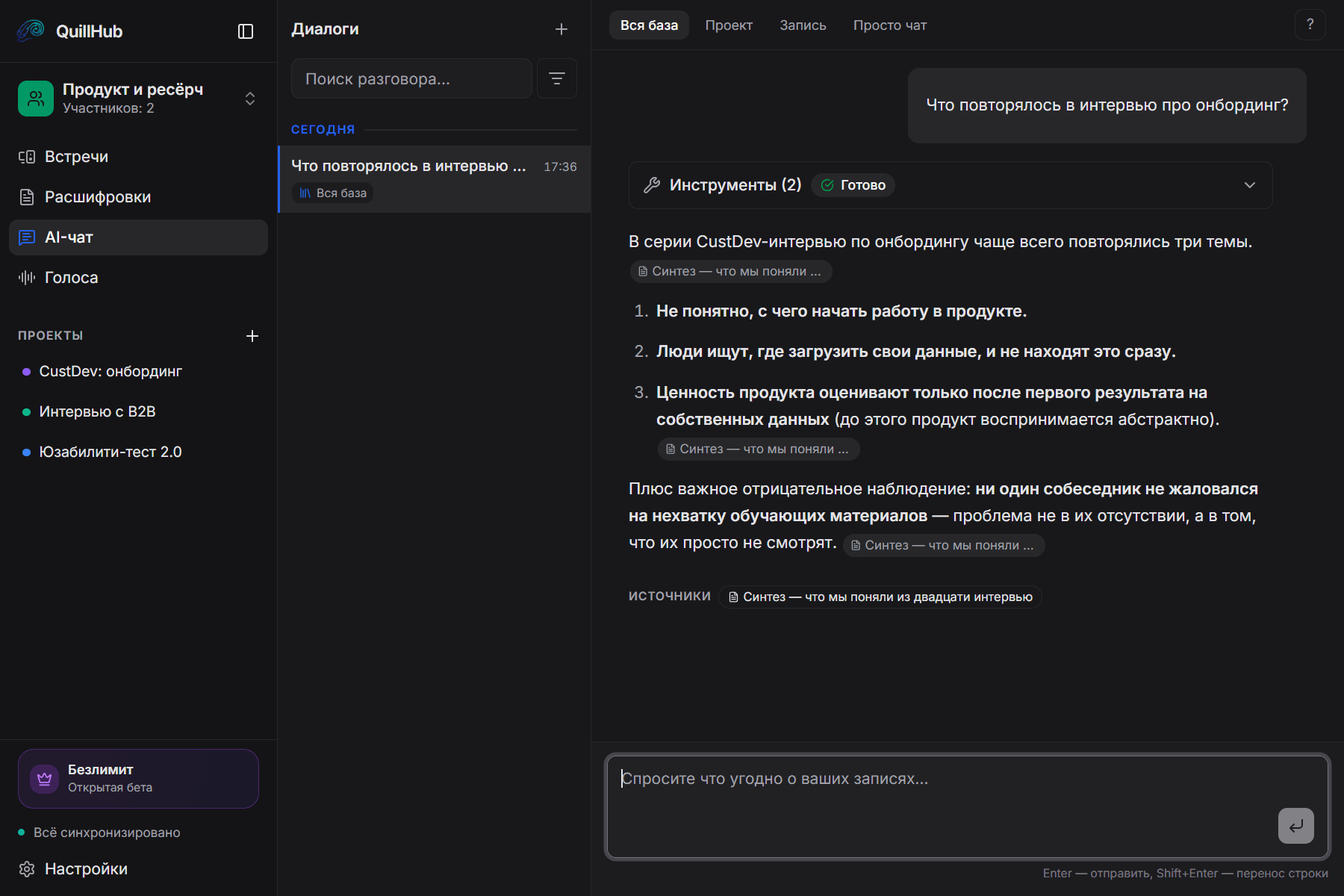Open source Синтез — что мы поняли из двадцати интервью

(x=880, y=597)
